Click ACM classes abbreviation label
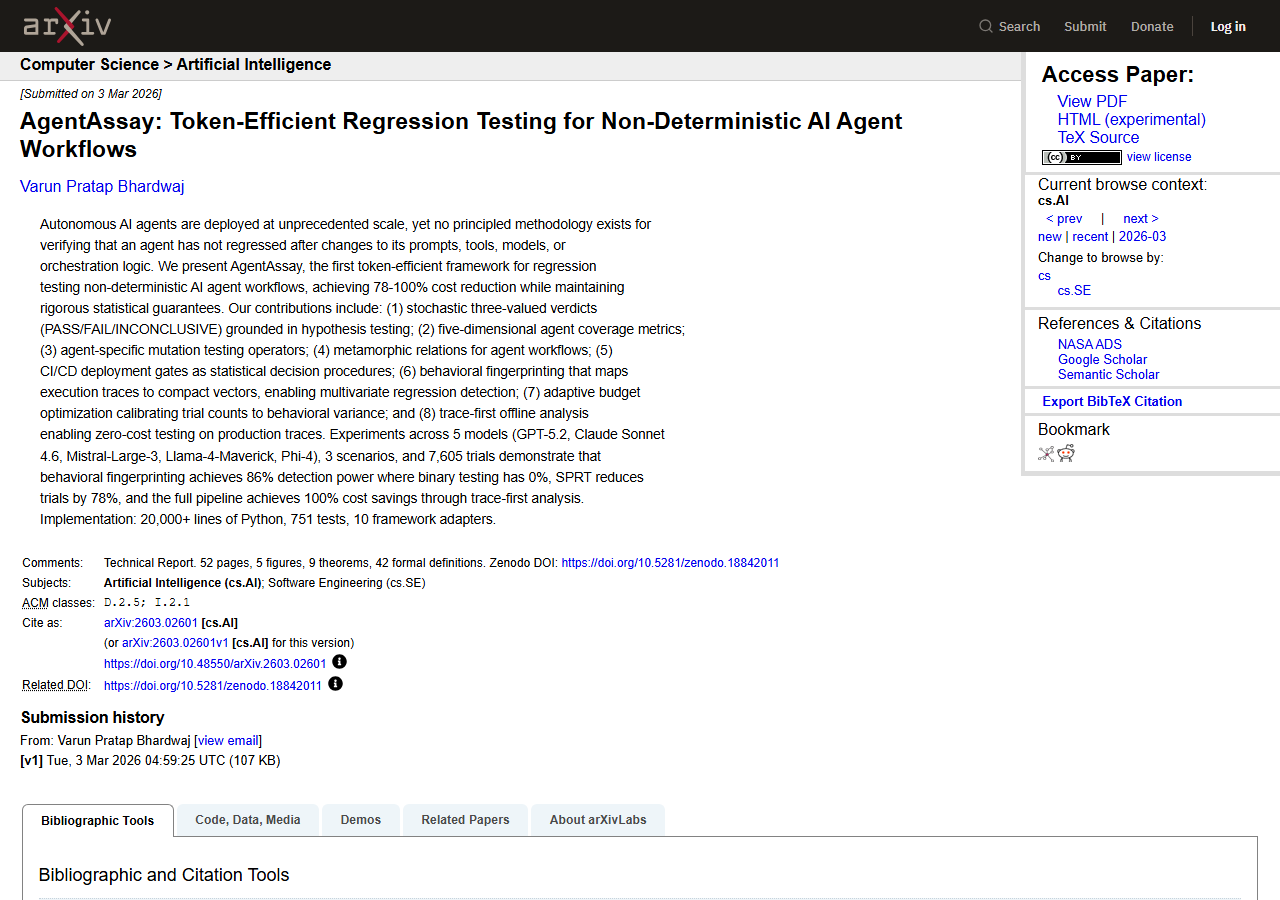 click(x=34, y=603)
